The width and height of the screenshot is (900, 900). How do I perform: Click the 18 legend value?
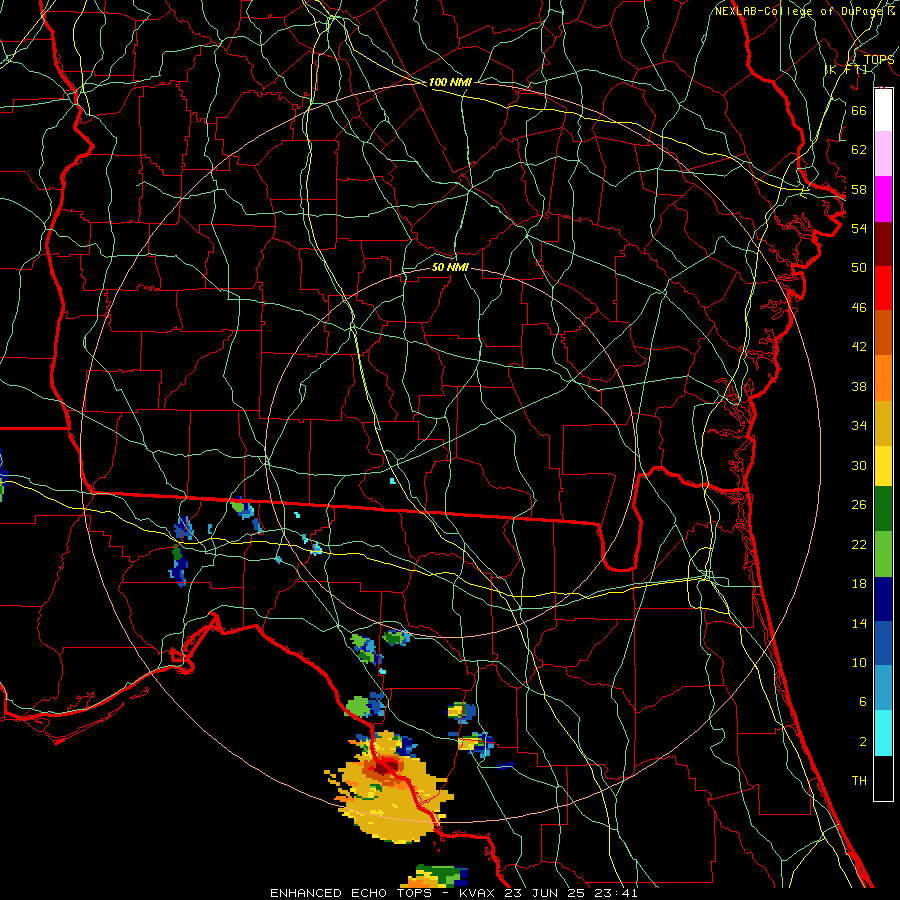tap(859, 584)
